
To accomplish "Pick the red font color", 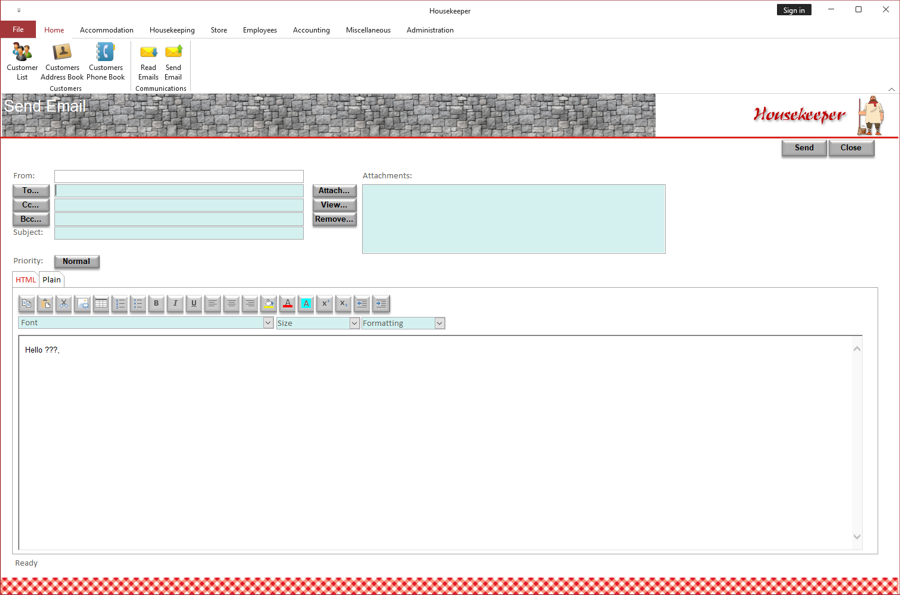I will pyautogui.click(x=288, y=304).
